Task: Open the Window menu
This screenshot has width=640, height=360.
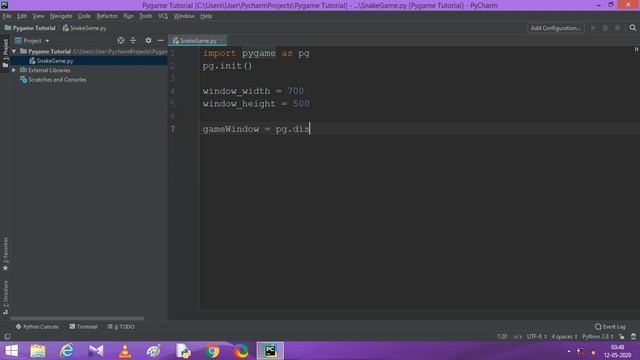Action: 184,16
